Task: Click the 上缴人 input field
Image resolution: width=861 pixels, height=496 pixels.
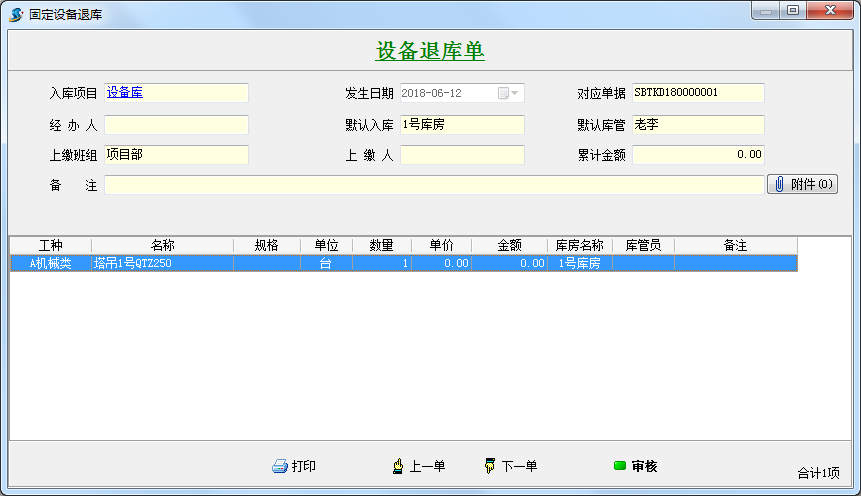Action: (x=462, y=155)
